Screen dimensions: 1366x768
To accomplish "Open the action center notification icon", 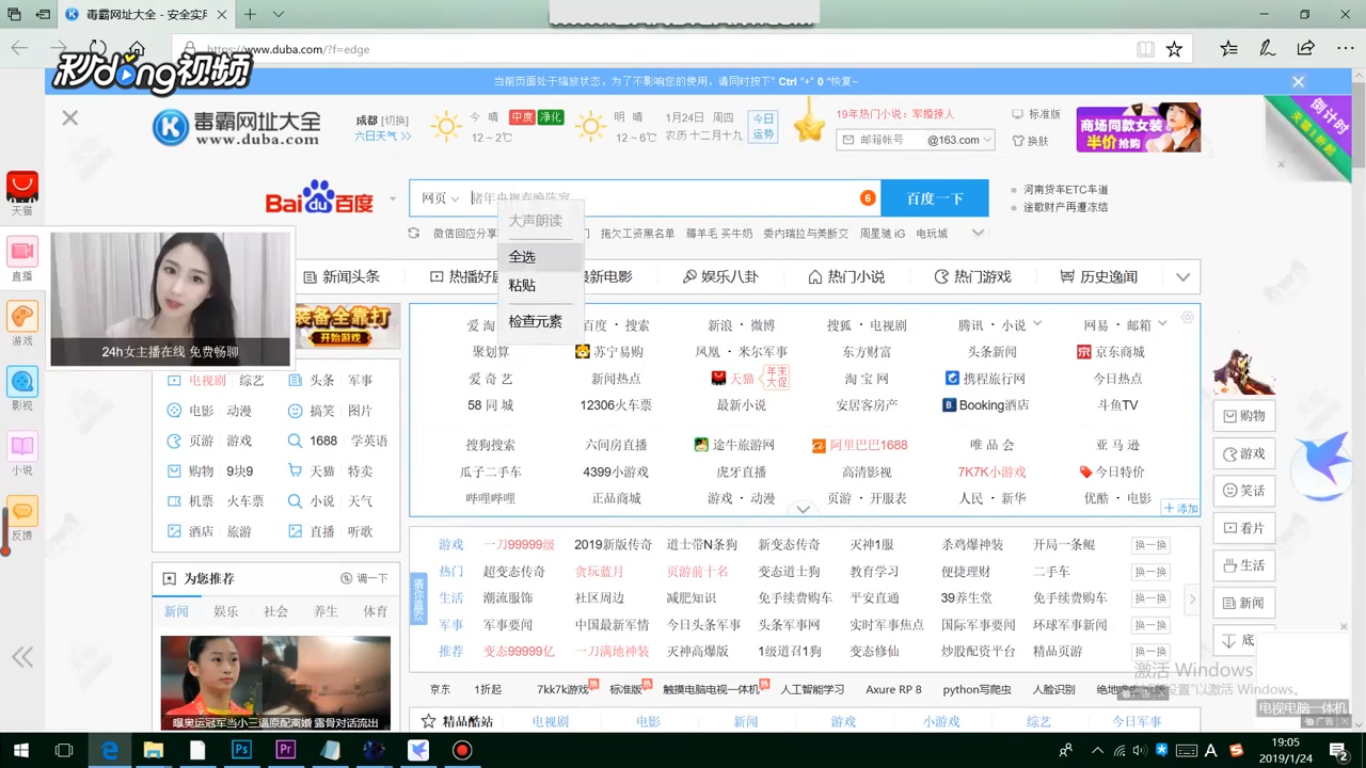I will point(1338,750).
